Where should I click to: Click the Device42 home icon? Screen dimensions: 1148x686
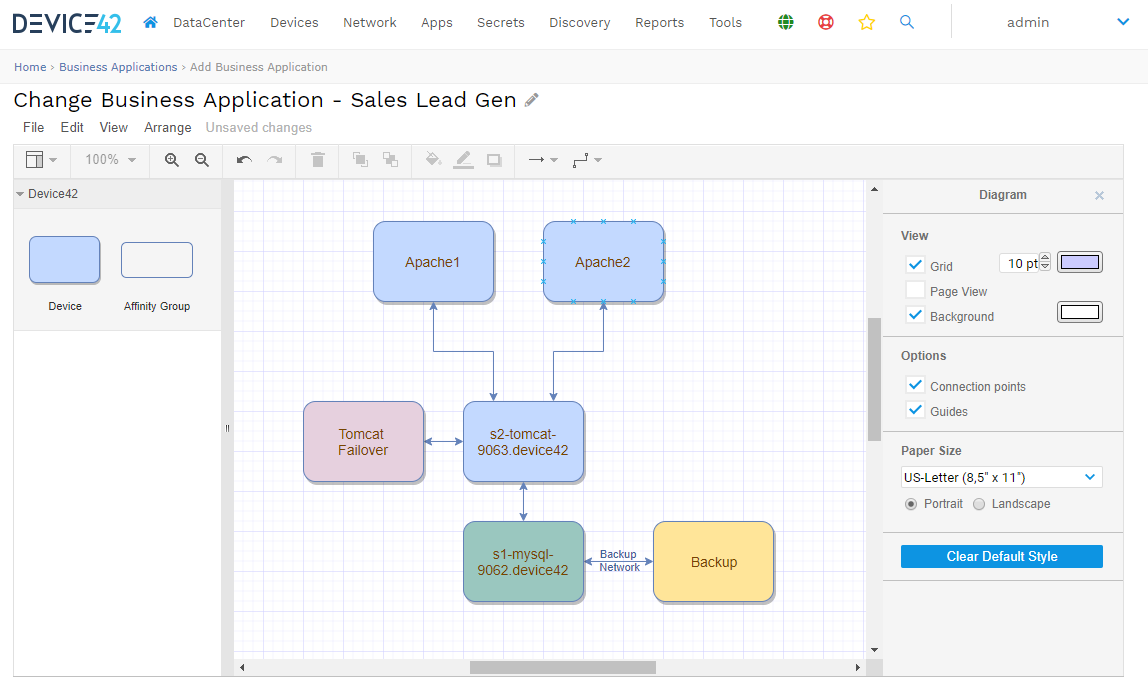coord(150,23)
